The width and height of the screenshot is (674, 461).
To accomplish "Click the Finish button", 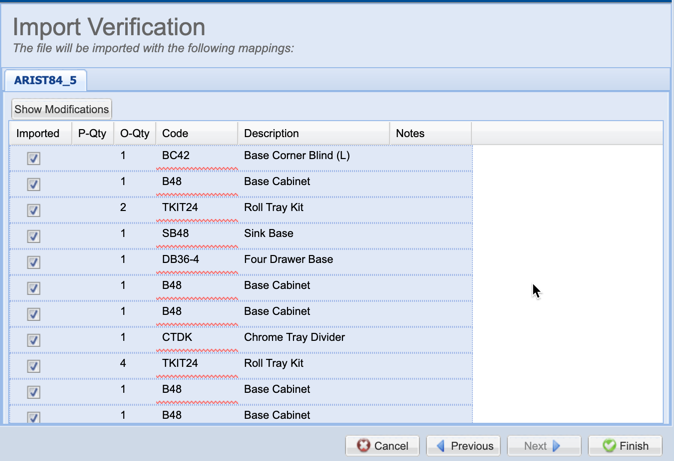I will tap(625, 446).
